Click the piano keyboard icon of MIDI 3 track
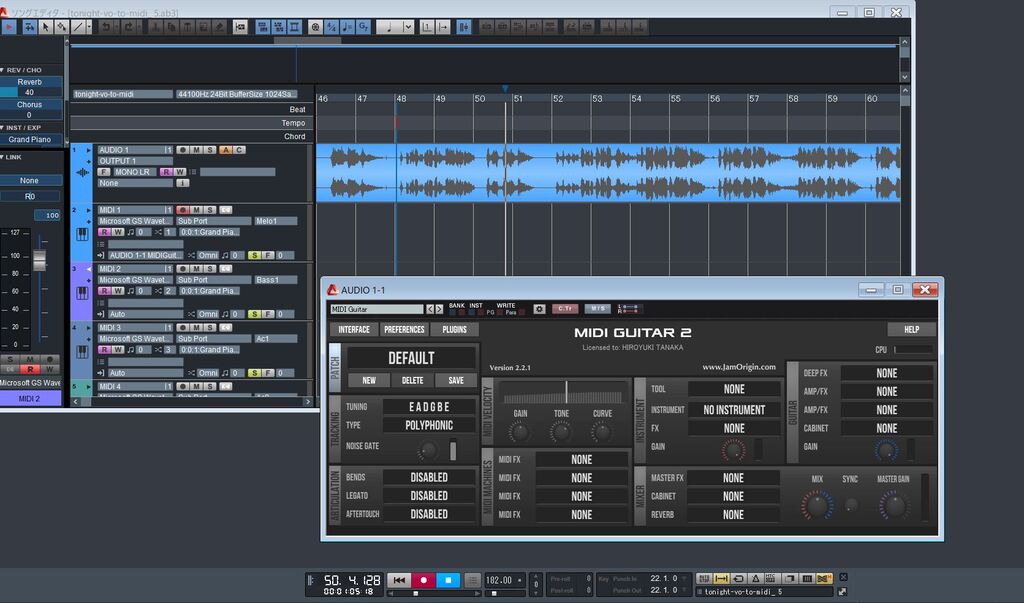 82,352
